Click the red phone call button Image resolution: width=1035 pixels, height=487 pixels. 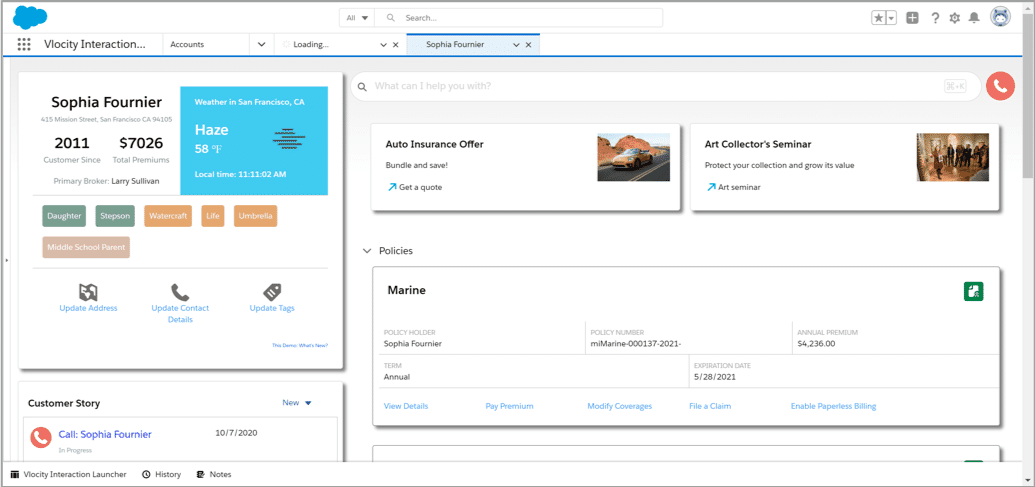point(1000,86)
